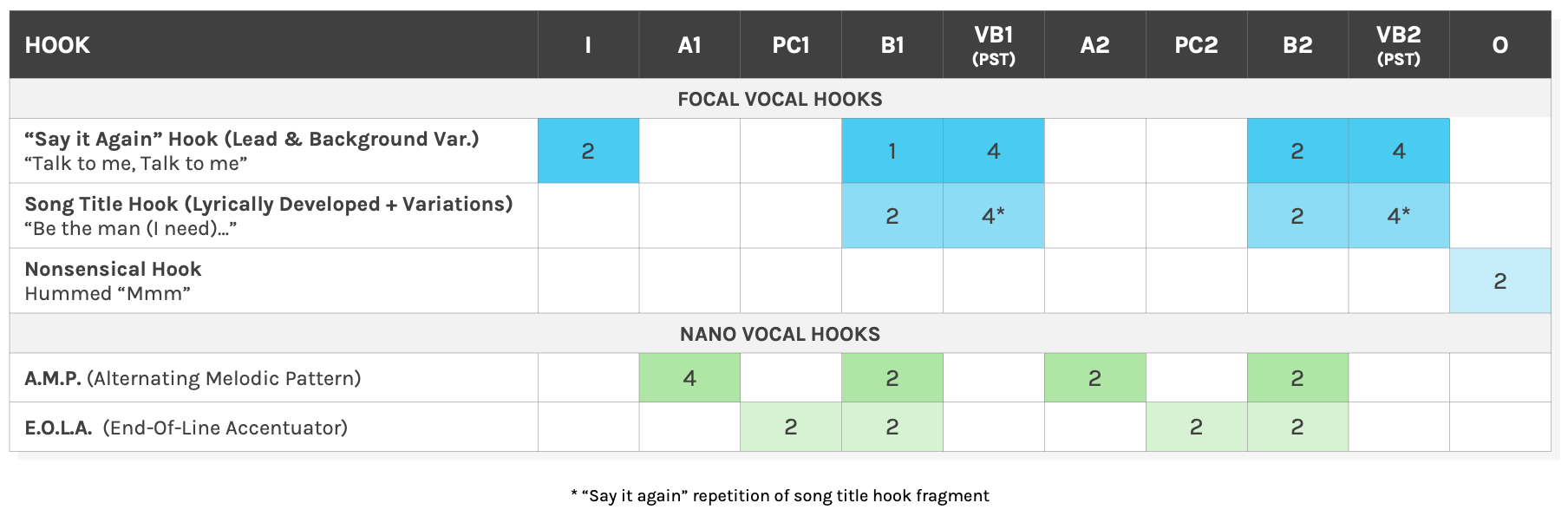The height and width of the screenshot is (516, 1568).
Task: Click the asterisk footnote below the table
Action: click(x=780, y=495)
